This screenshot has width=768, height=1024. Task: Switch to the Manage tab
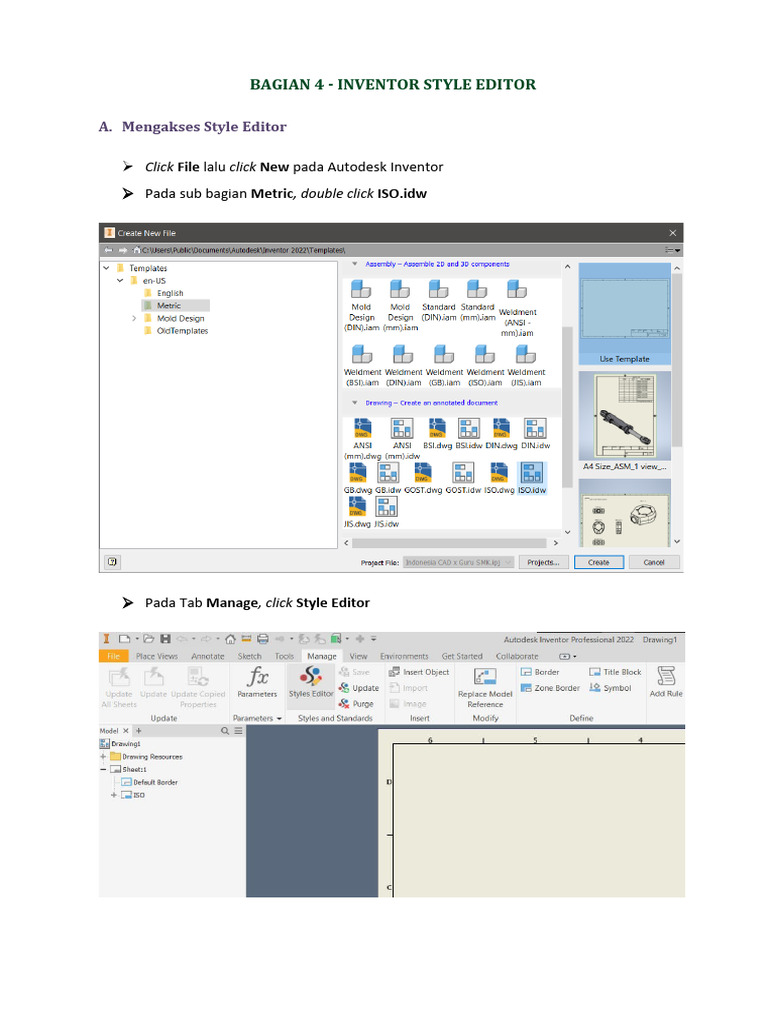pyautogui.click(x=322, y=656)
